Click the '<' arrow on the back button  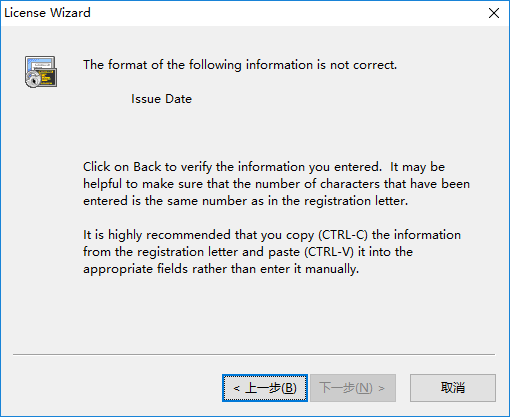click(x=237, y=388)
